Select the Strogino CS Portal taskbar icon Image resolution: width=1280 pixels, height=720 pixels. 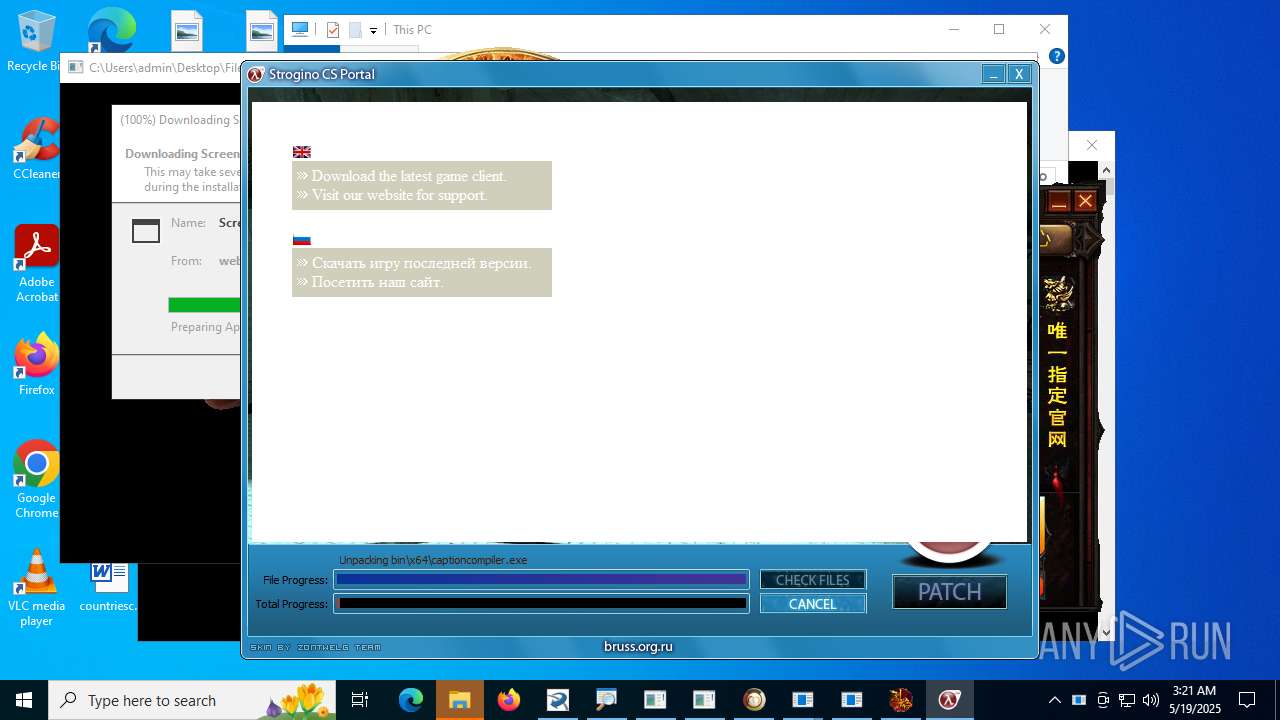[x=949, y=700]
